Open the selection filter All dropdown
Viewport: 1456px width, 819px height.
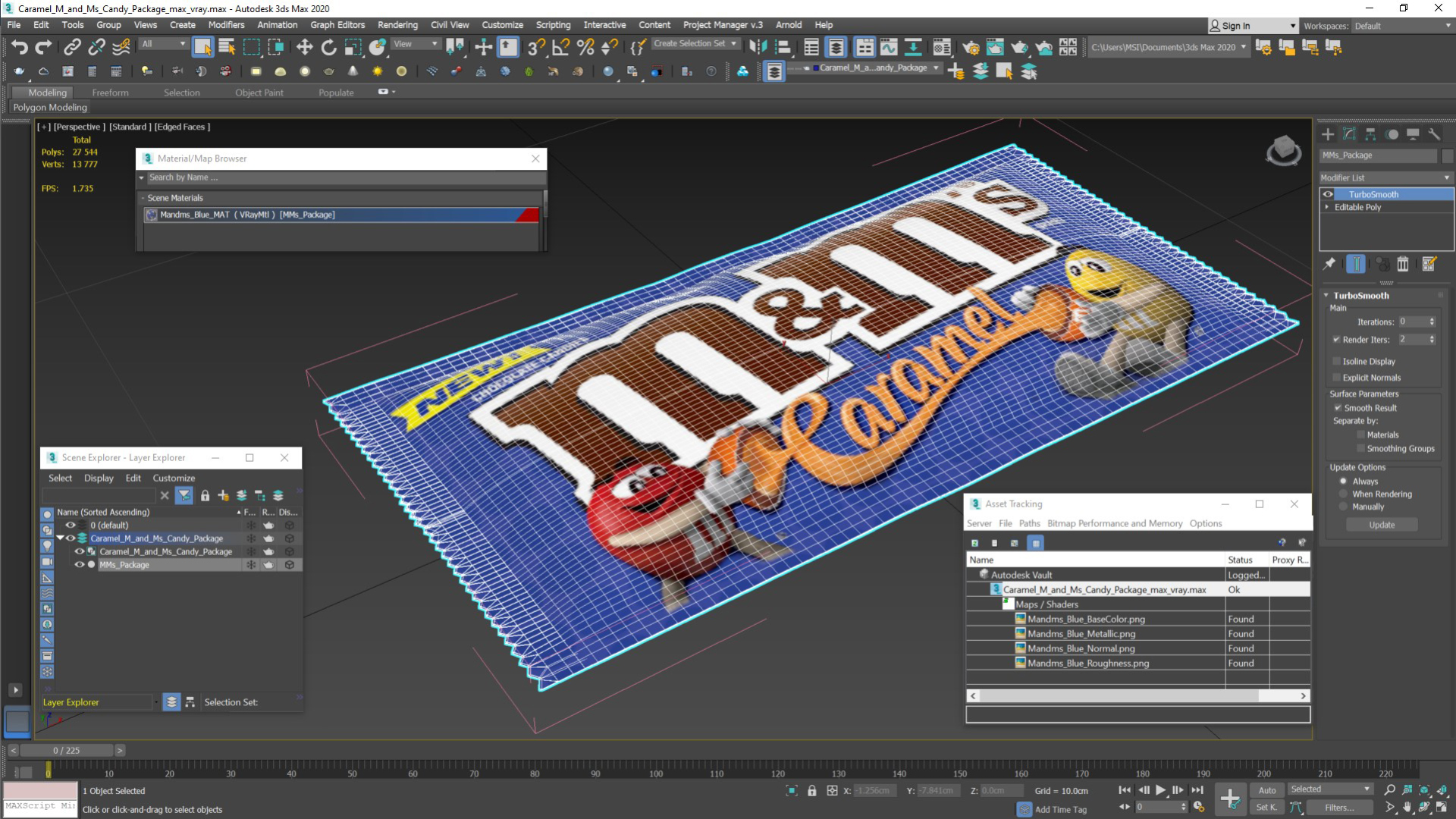point(164,45)
